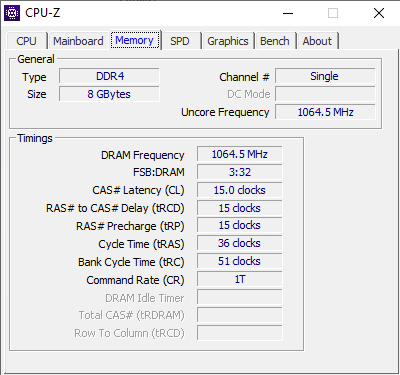Viewport: 400px width, 375px height.
Task: Click the DDR4 memory type field
Action: click(109, 76)
